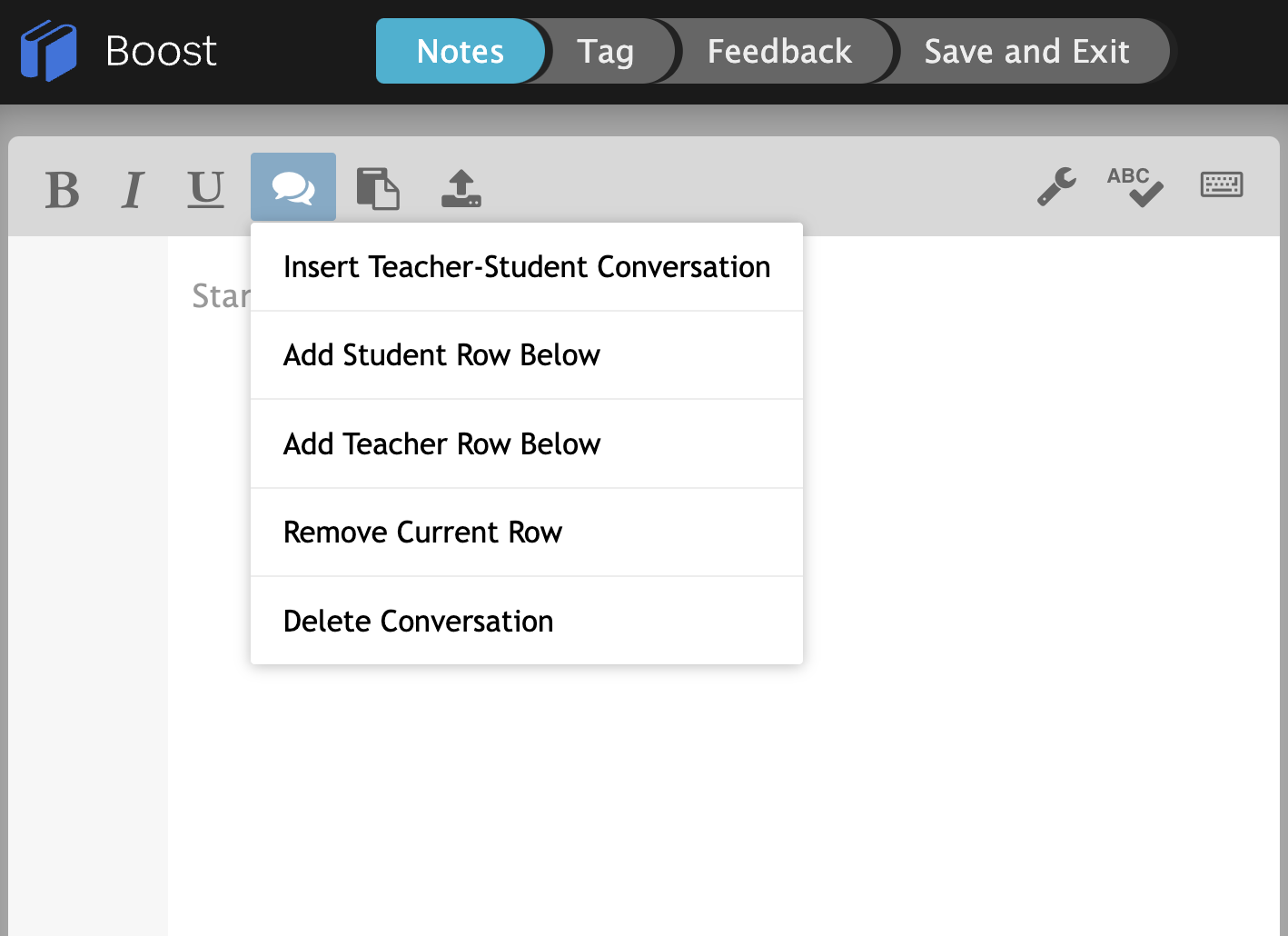Choose Insert Teacher-Student Conversation
The image size is (1288, 936).
pyautogui.click(x=527, y=267)
